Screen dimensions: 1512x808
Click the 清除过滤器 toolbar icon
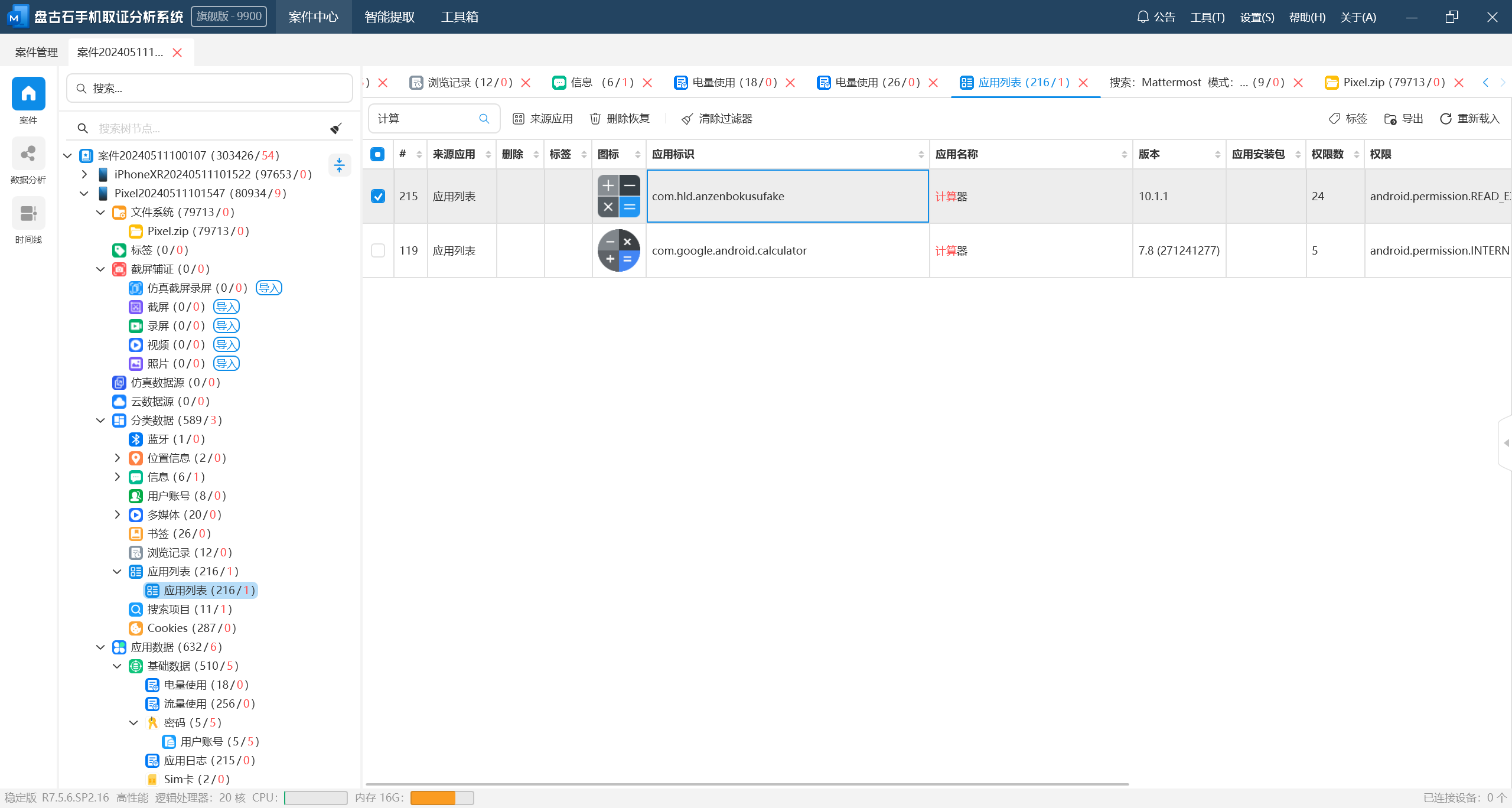(x=687, y=119)
